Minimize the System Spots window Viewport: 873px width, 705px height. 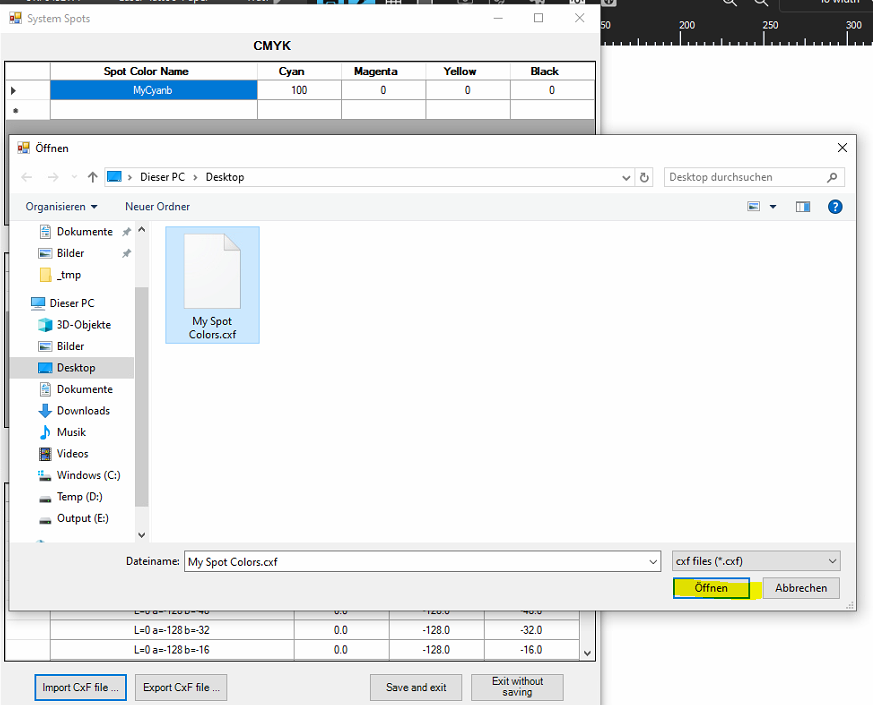point(498,18)
